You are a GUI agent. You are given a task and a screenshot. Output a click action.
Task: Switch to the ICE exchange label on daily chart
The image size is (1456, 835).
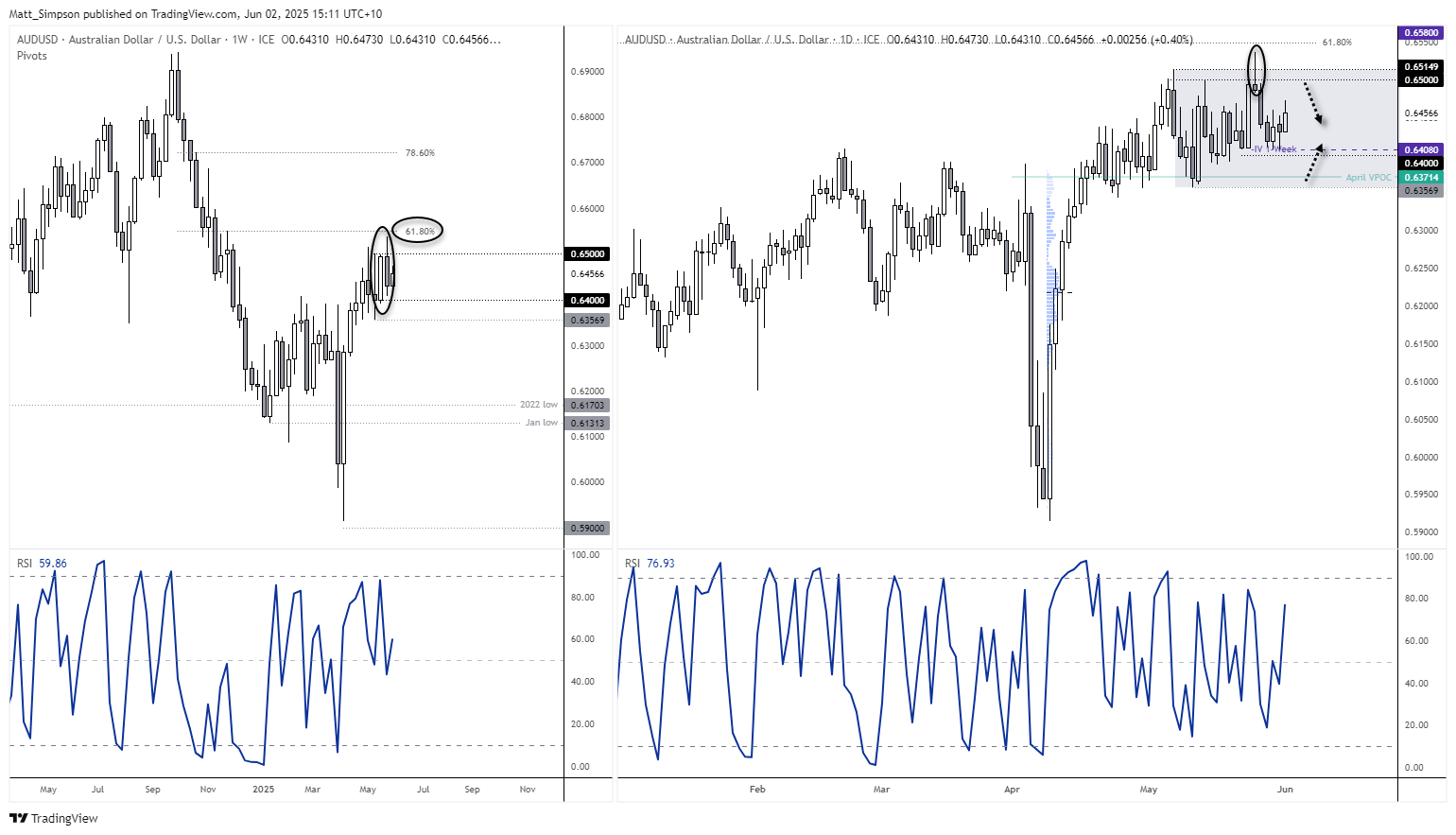(872, 39)
